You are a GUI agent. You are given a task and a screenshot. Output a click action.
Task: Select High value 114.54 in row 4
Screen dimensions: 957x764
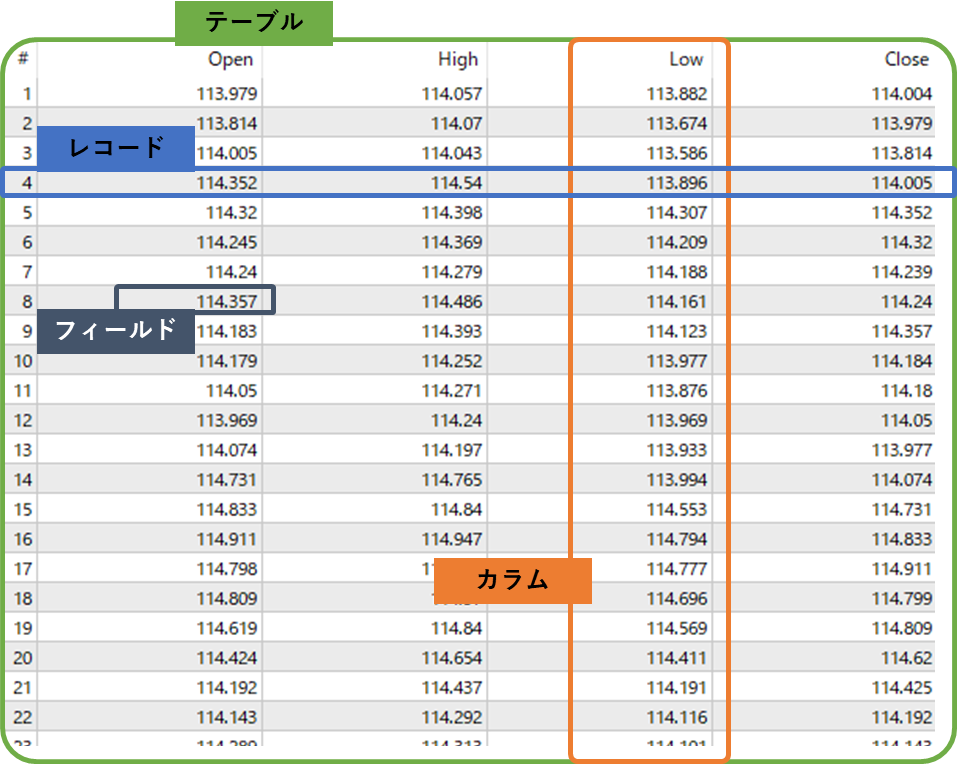pos(457,183)
